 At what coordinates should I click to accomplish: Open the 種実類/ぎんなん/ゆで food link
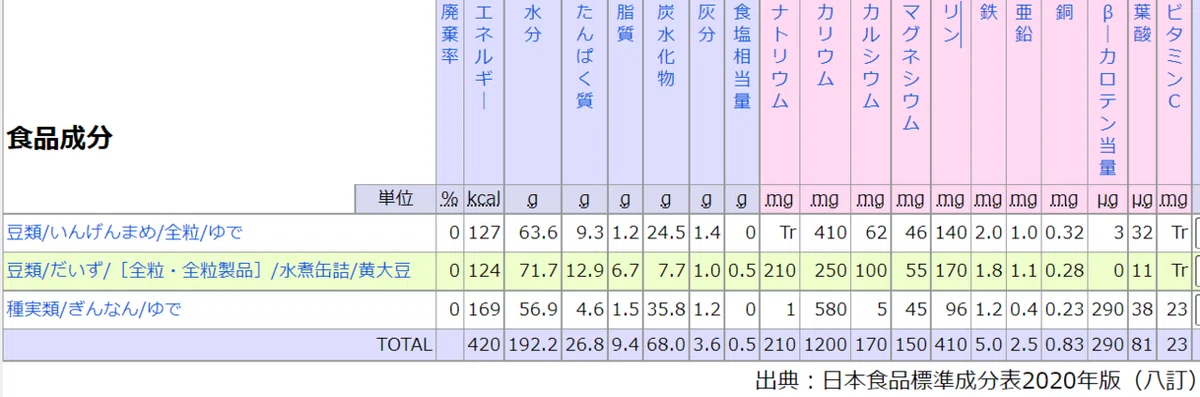pyautogui.click(x=94, y=309)
